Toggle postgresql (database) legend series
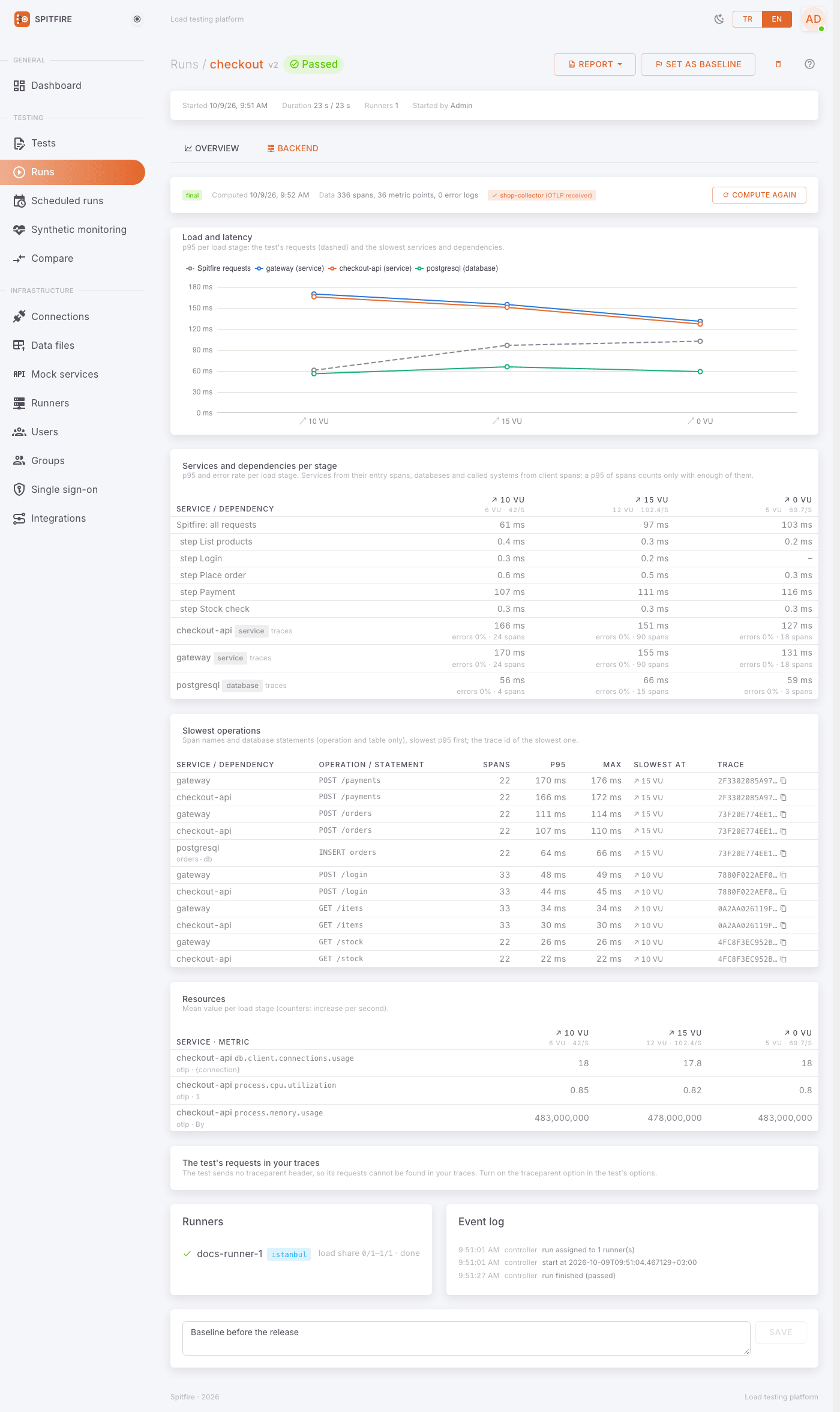The height and width of the screenshot is (1412, 840). [x=457, y=268]
